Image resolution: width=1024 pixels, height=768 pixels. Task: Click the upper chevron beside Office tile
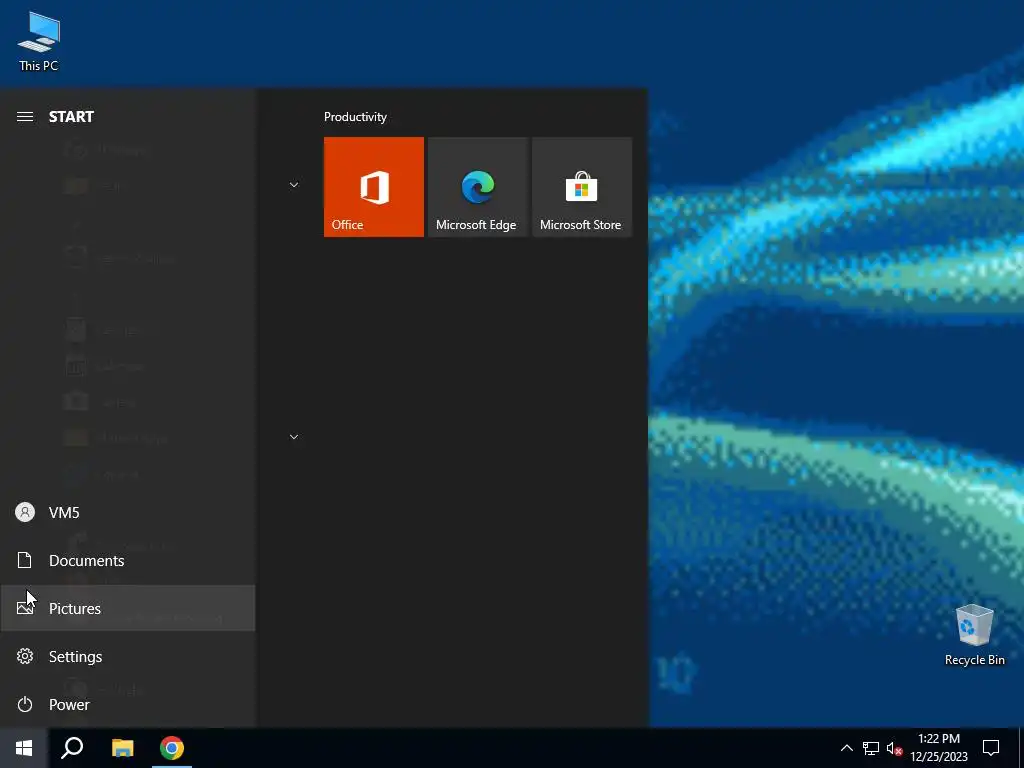(294, 185)
